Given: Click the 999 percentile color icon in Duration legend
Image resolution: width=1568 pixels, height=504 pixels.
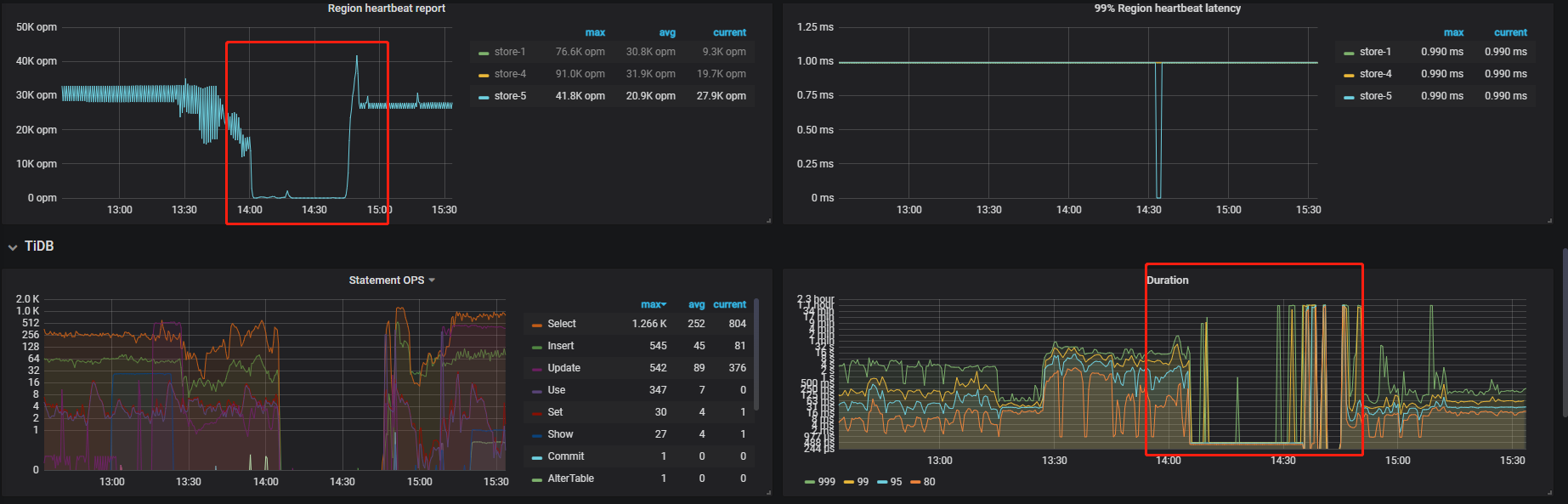Looking at the screenshot, I should click(x=810, y=482).
